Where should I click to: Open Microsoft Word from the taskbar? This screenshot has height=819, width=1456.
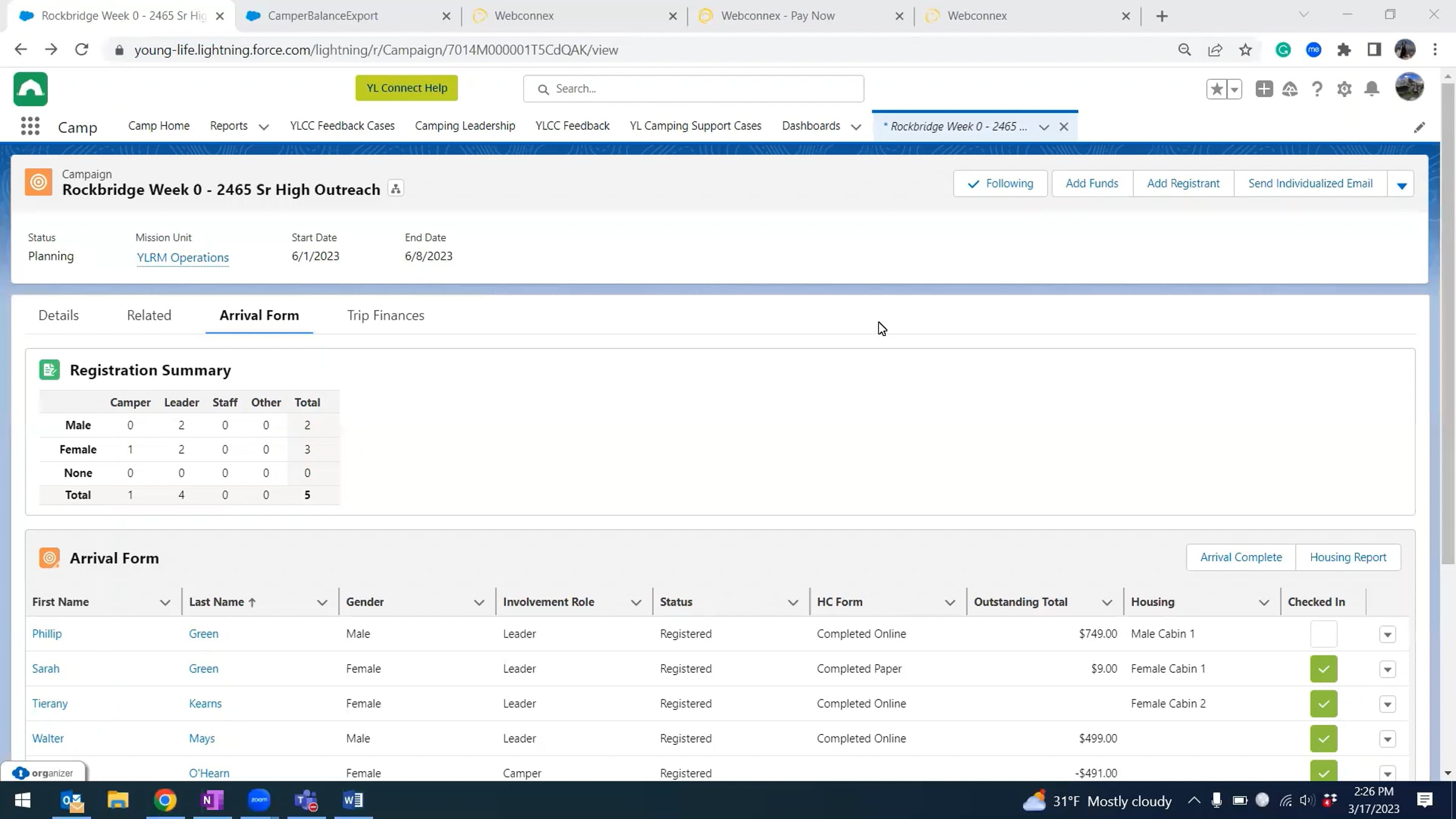pos(353,801)
